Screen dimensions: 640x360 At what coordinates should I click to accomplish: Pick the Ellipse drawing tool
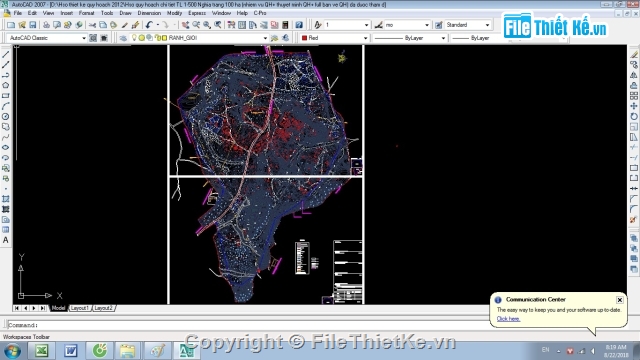click(x=6, y=147)
